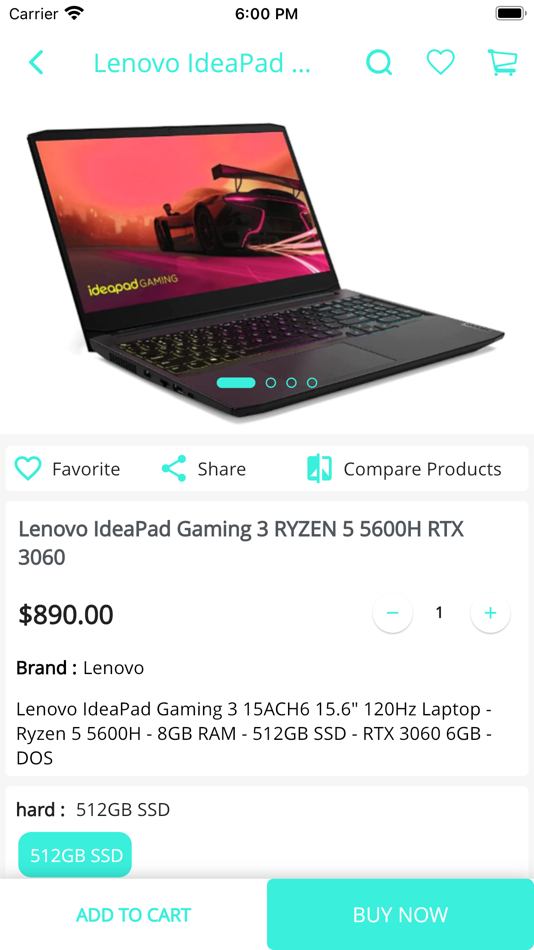This screenshot has width=534, height=950.
Task: Tap ADD TO CART button
Action: 133,914
